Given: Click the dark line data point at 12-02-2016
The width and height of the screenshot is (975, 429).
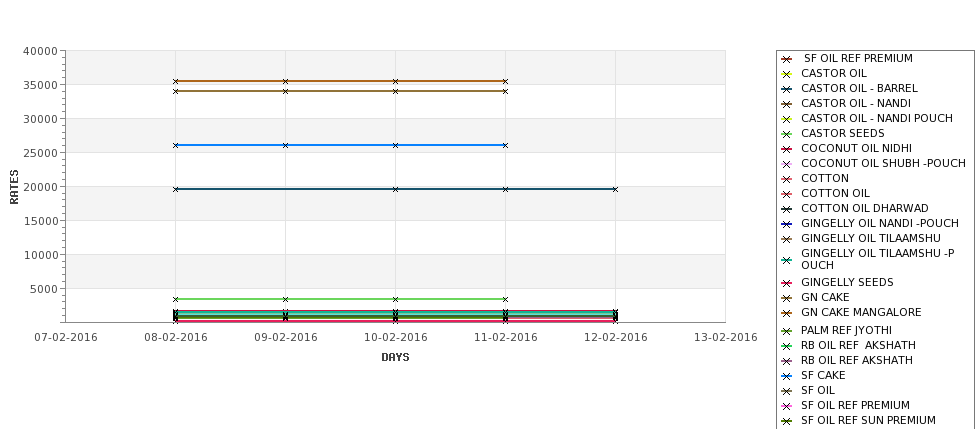Looking at the screenshot, I should (615, 189).
